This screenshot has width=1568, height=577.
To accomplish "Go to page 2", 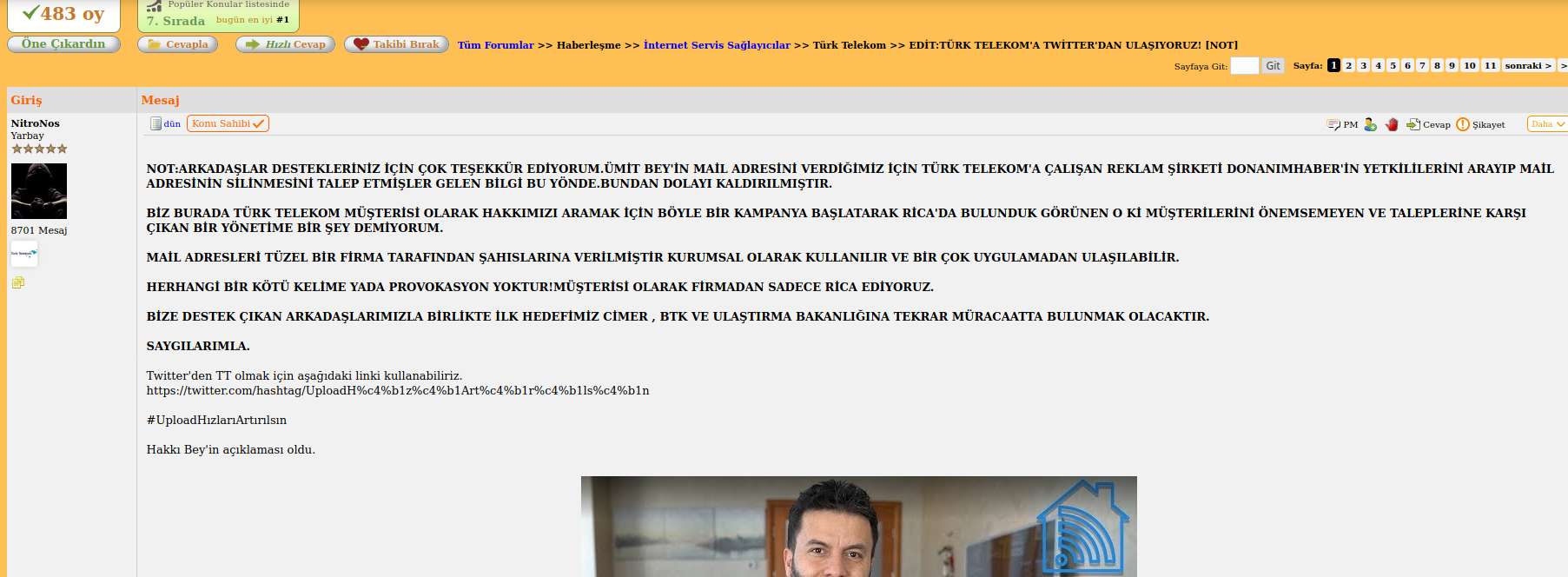I will 1348,65.
